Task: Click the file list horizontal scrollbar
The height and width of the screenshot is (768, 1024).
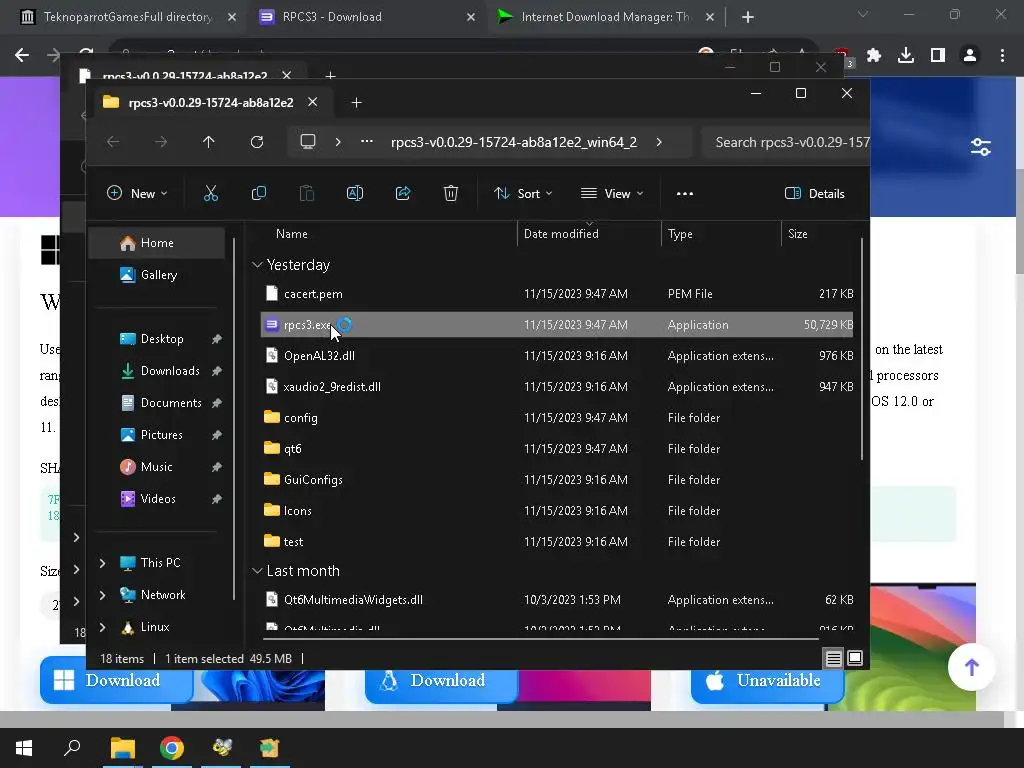Action: coord(541,639)
